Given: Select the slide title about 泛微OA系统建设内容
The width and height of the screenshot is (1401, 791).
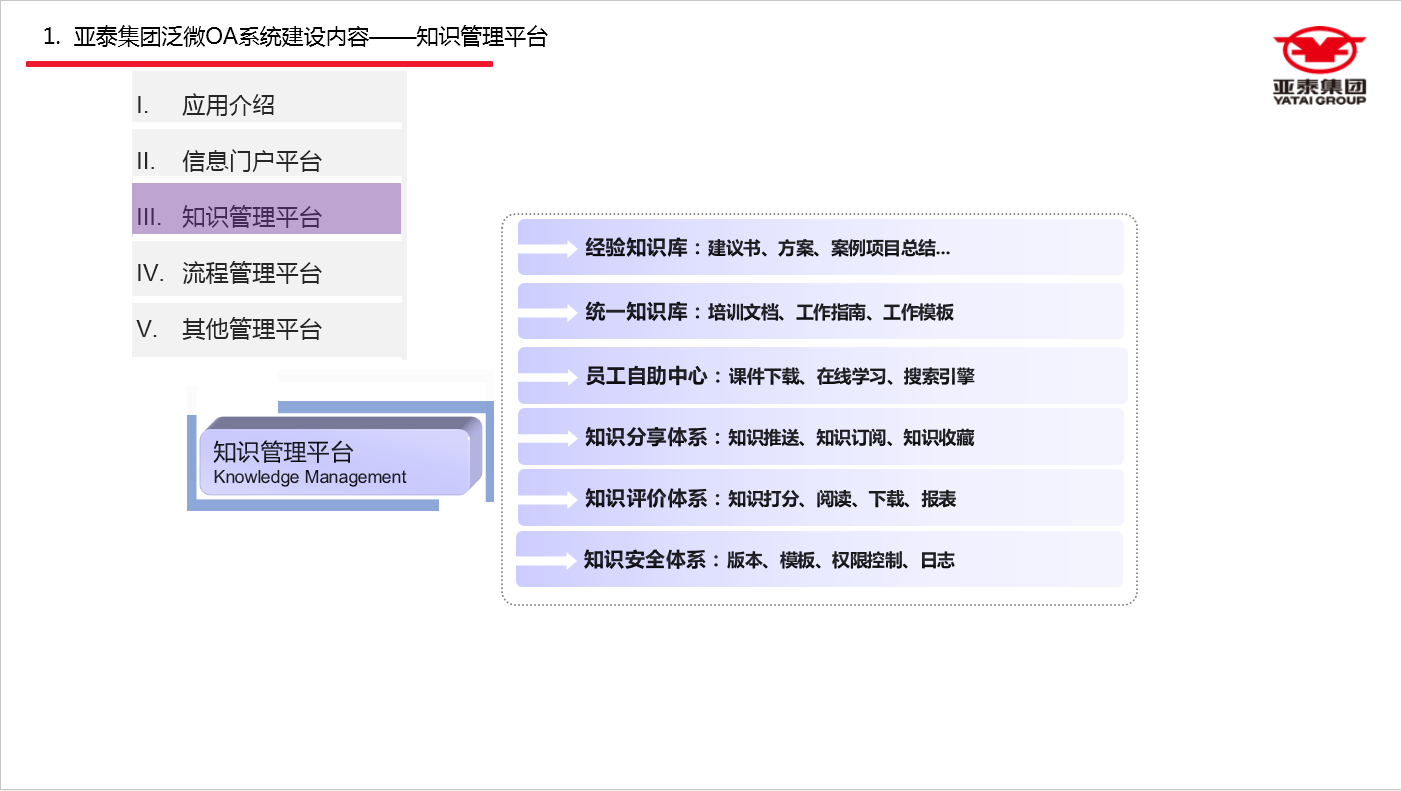Looking at the screenshot, I should point(296,38).
